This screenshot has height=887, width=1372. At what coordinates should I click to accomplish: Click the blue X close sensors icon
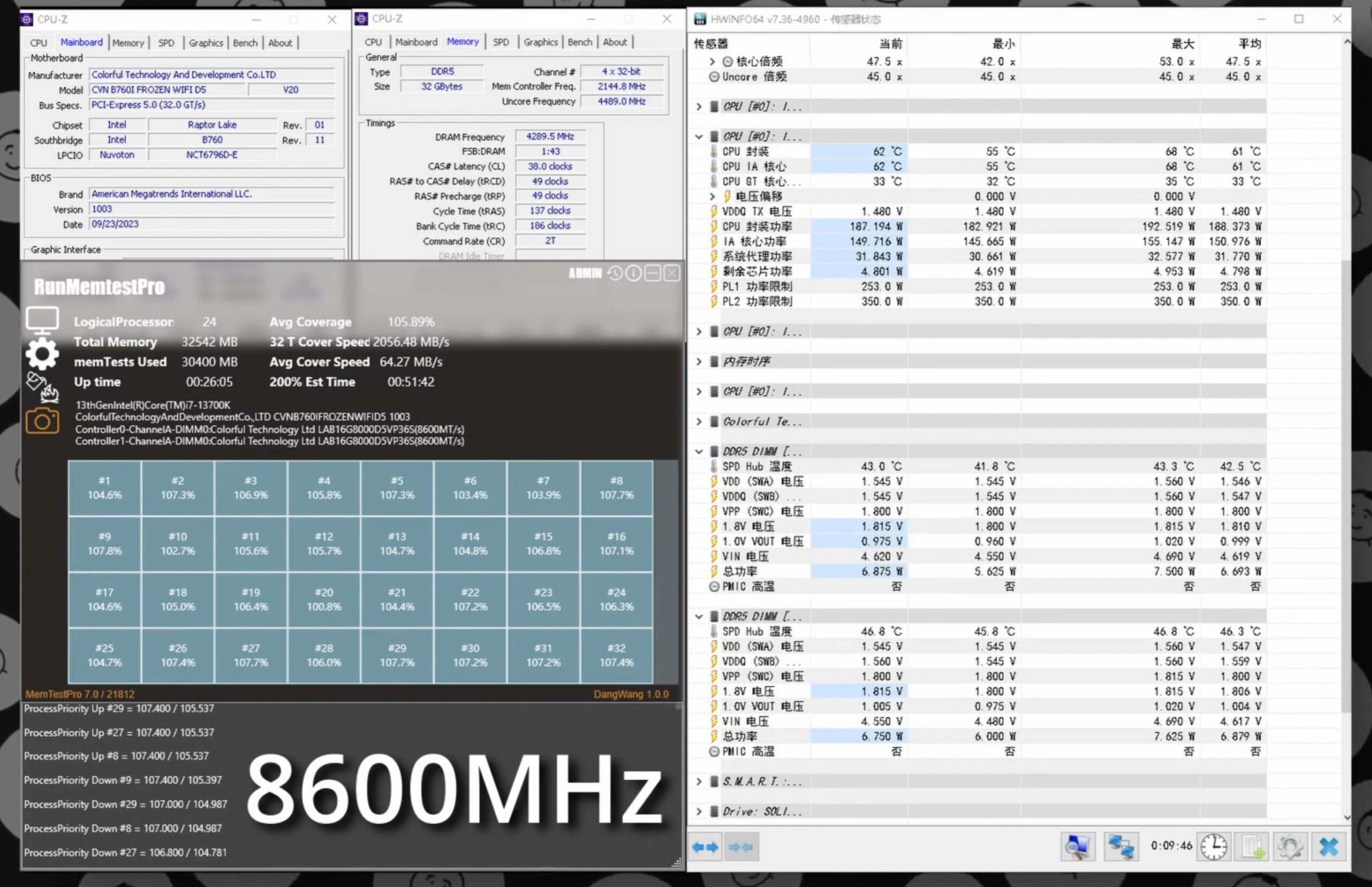[x=1328, y=847]
